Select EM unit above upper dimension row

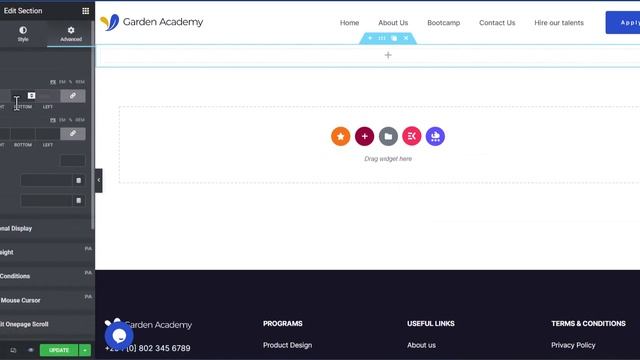[62, 82]
